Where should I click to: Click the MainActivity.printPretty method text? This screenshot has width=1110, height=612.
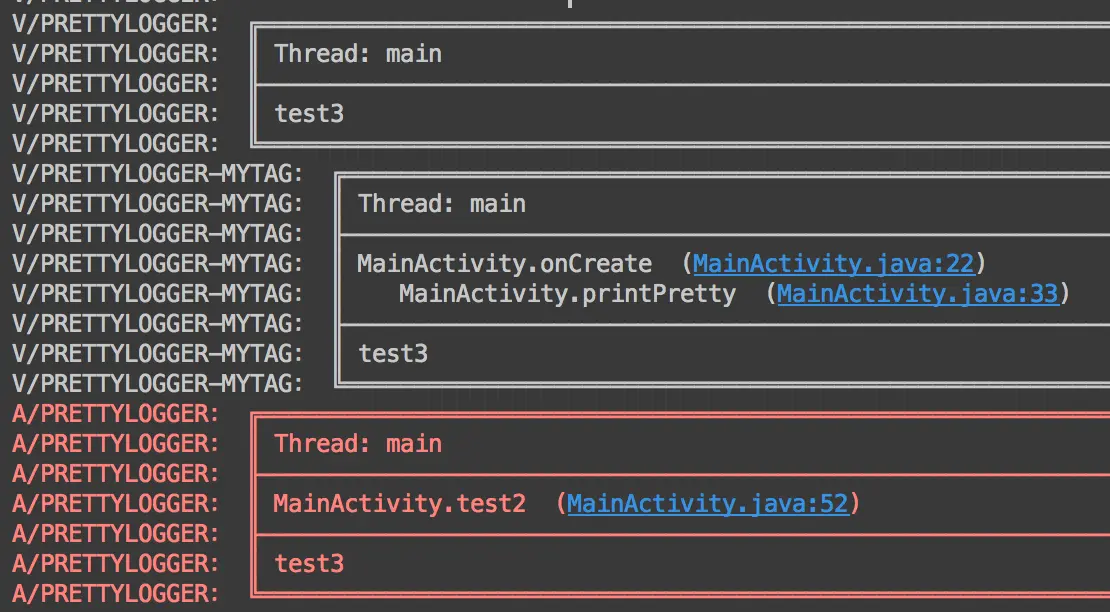567,294
